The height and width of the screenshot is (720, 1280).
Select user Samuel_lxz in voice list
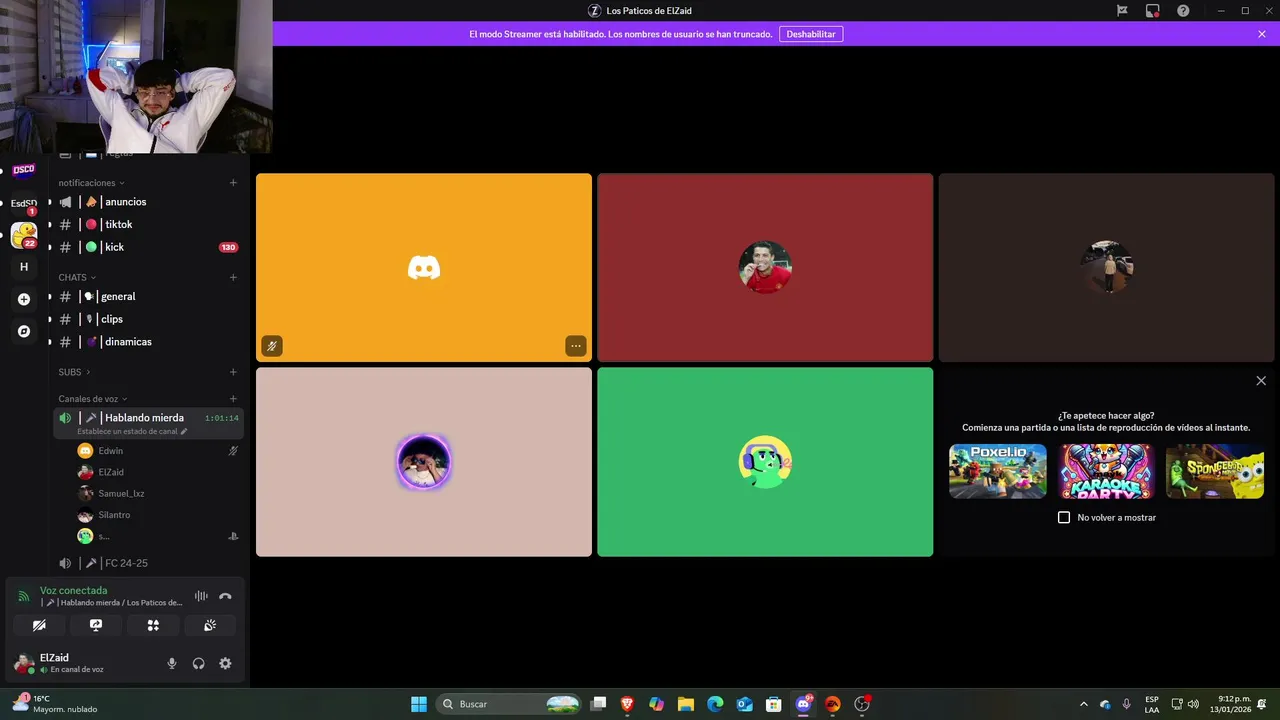tap(158, 494)
